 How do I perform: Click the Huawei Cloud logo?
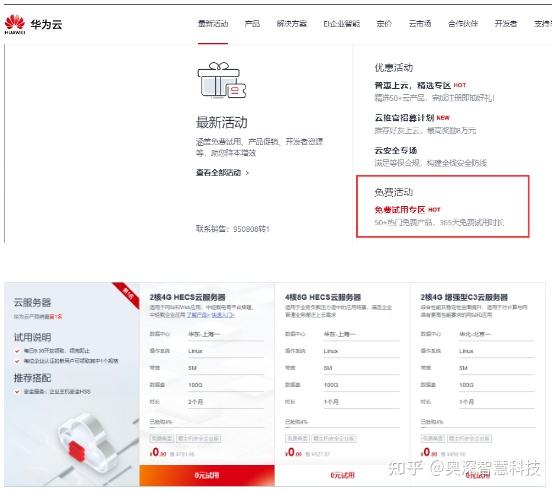33,24
